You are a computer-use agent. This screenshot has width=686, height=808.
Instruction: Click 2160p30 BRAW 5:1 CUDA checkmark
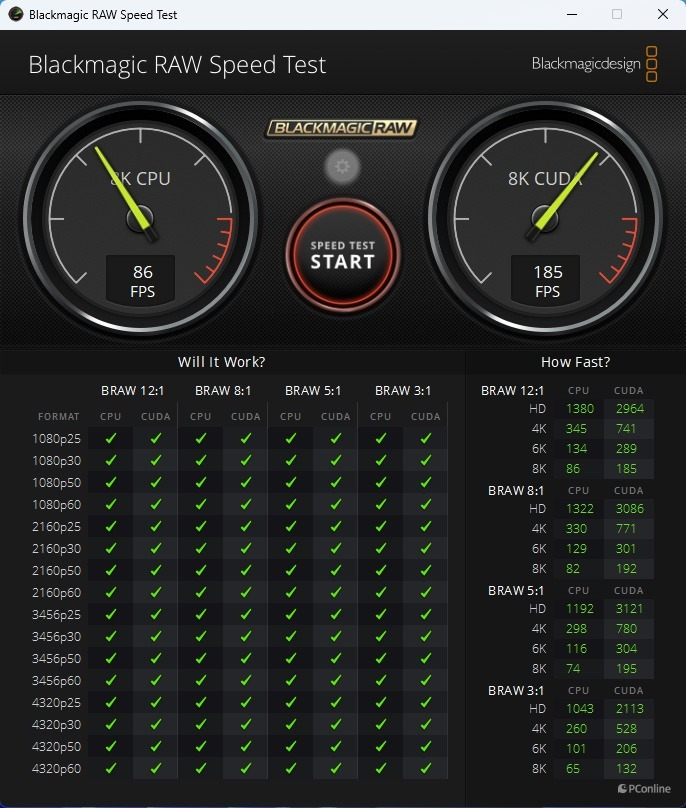336,548
